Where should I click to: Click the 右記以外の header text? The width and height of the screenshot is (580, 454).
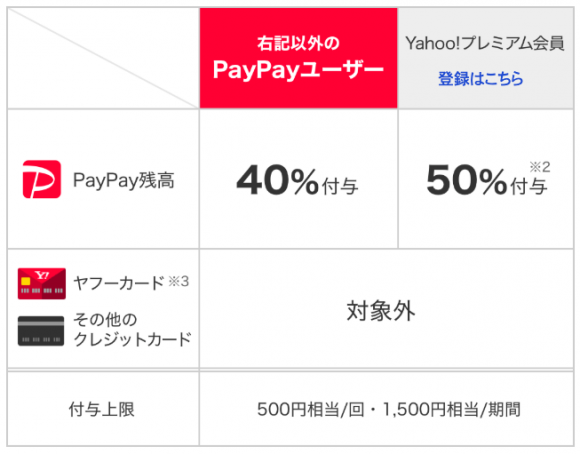click(299, 43)
